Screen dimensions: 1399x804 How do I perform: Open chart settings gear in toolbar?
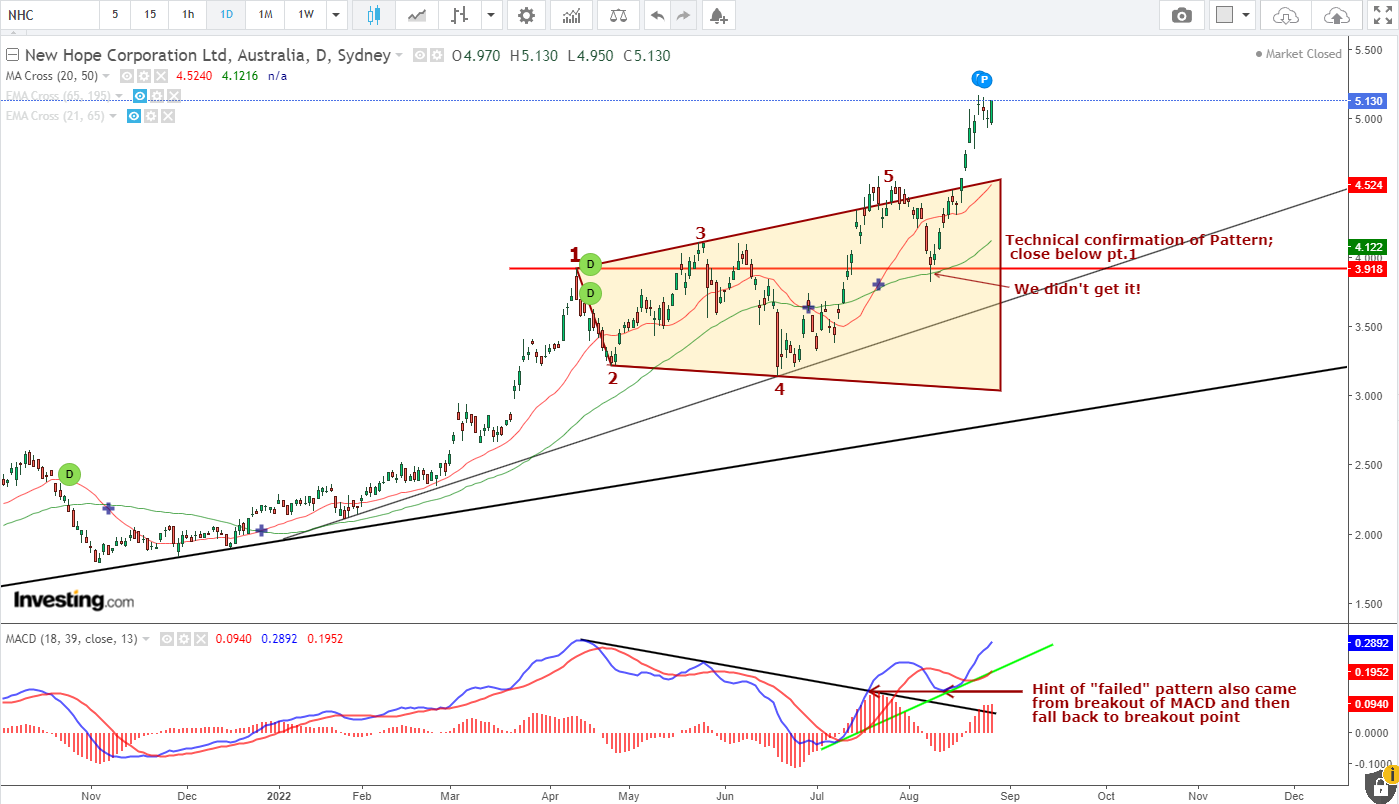tap(526, 15)
